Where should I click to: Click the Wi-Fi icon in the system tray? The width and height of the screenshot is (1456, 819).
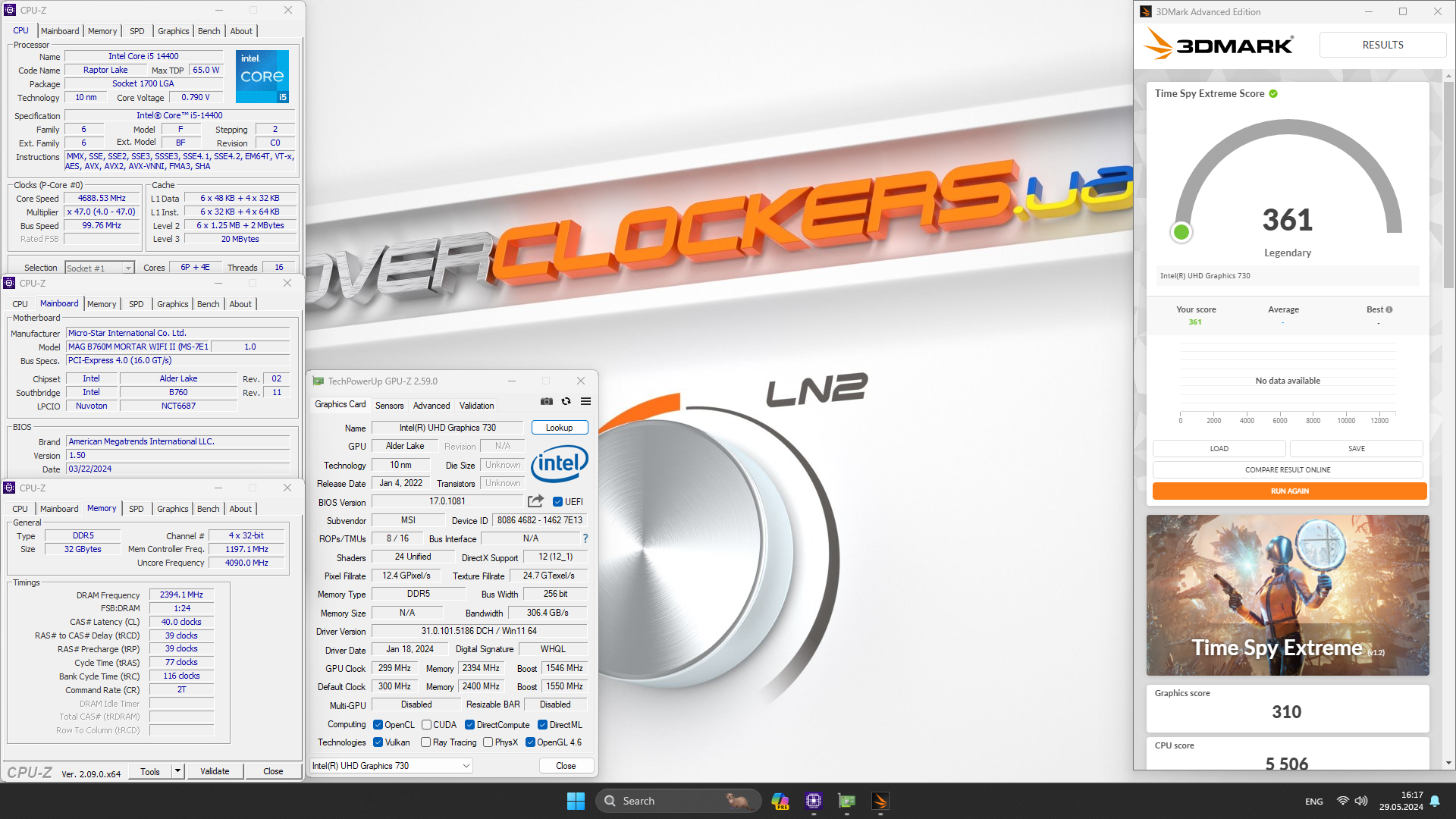tap(1343, 801)
